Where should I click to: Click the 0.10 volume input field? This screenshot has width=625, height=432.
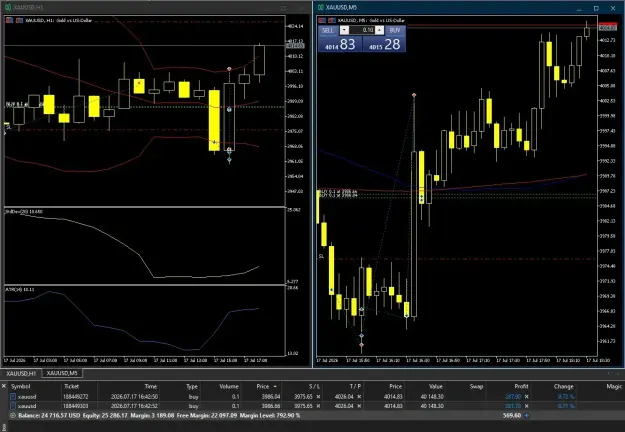[362, 30]
